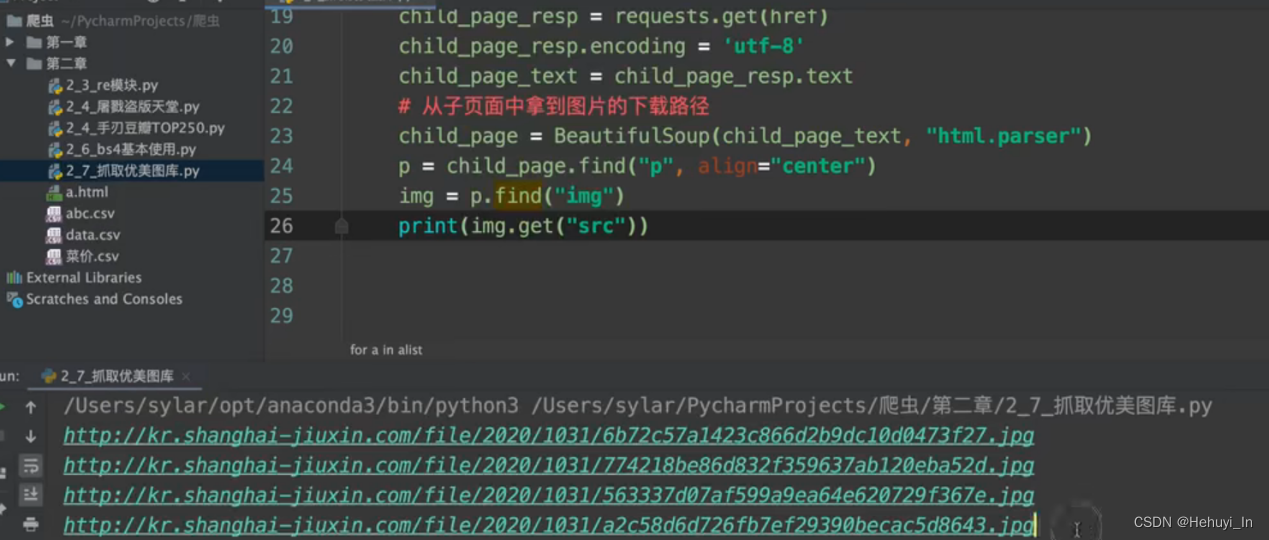Screen dimensions: 1269x540
Task: Rerun the script with green play icon
Action: (x=3, y=407)
